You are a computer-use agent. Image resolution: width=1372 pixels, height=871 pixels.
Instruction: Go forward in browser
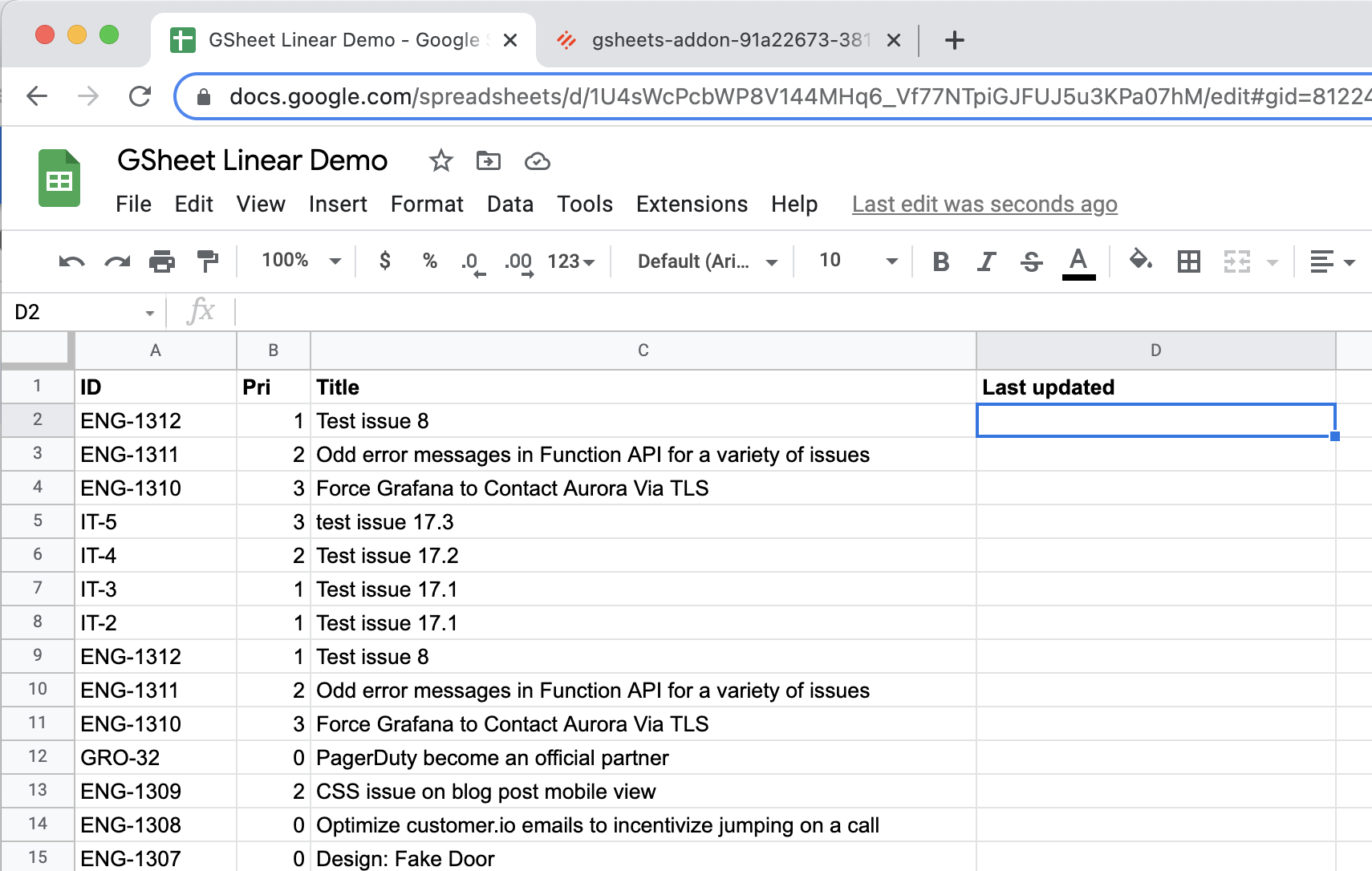(88, 97)
